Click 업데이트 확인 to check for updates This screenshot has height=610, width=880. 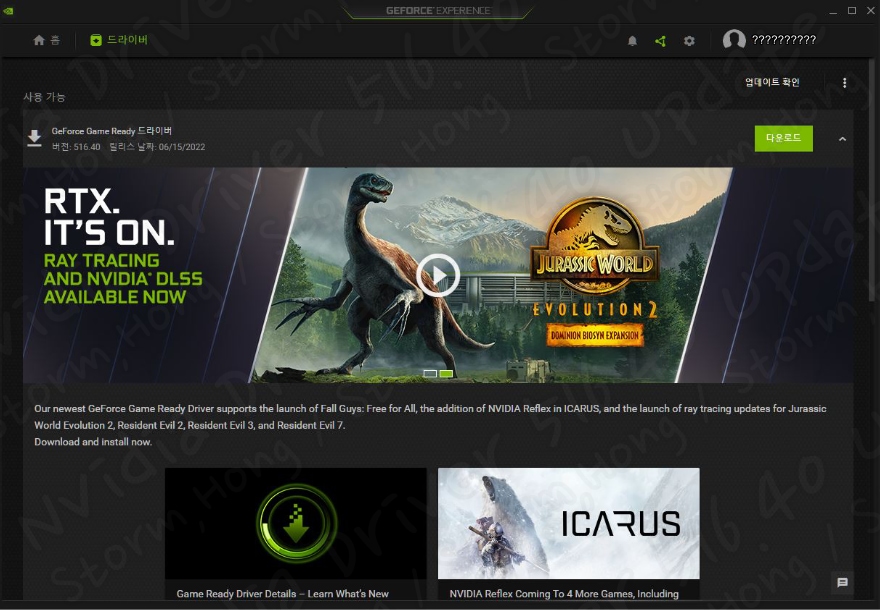pos(772,82)
